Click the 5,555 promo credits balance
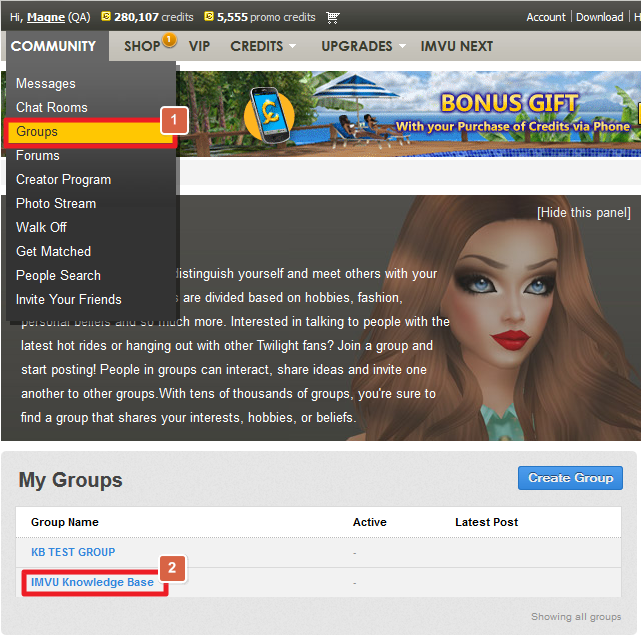 click(266, 17)
